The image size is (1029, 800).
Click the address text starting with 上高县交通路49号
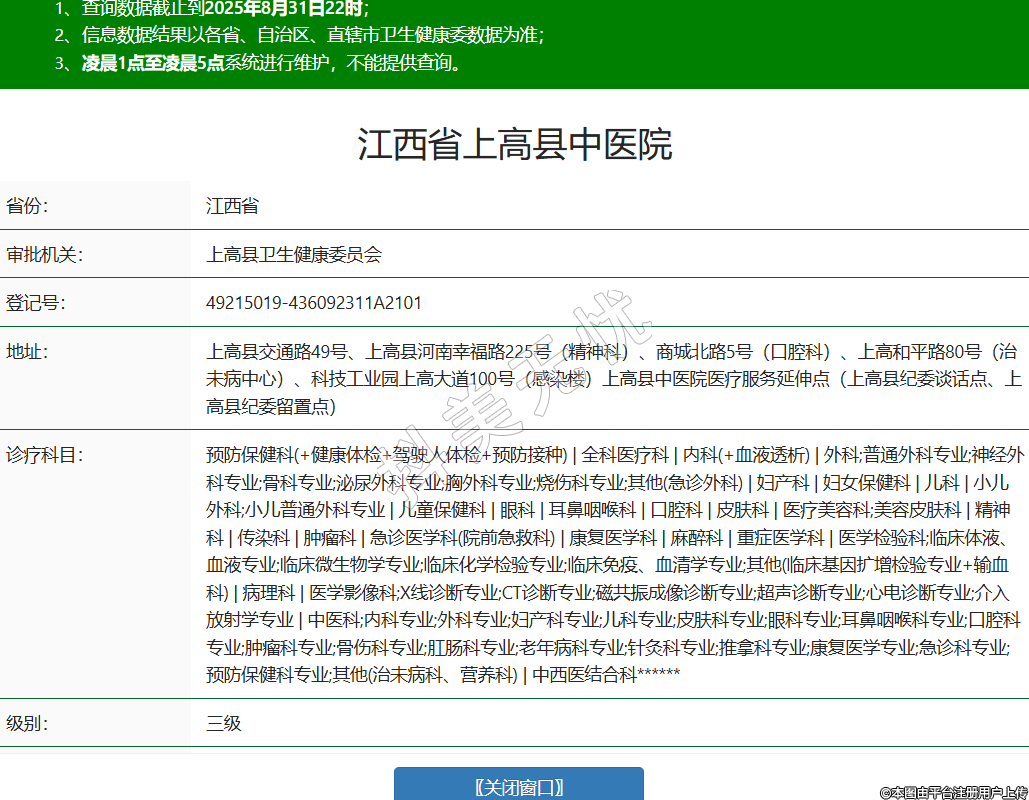[612, 379]
